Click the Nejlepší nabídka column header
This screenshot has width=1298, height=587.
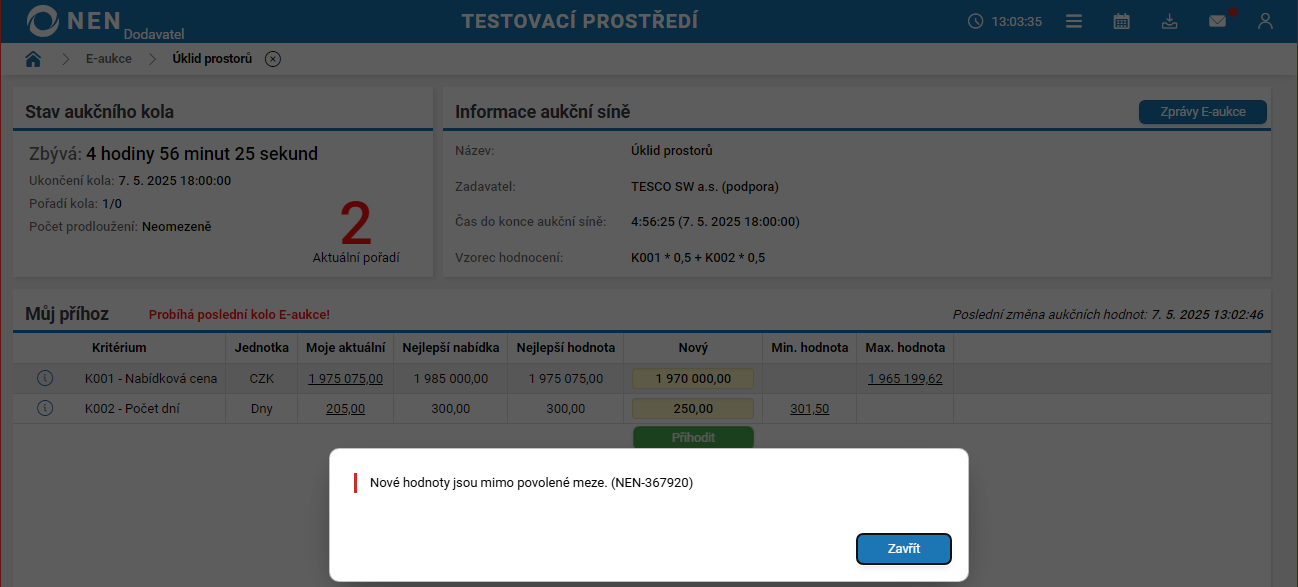[x=451, y=348]
